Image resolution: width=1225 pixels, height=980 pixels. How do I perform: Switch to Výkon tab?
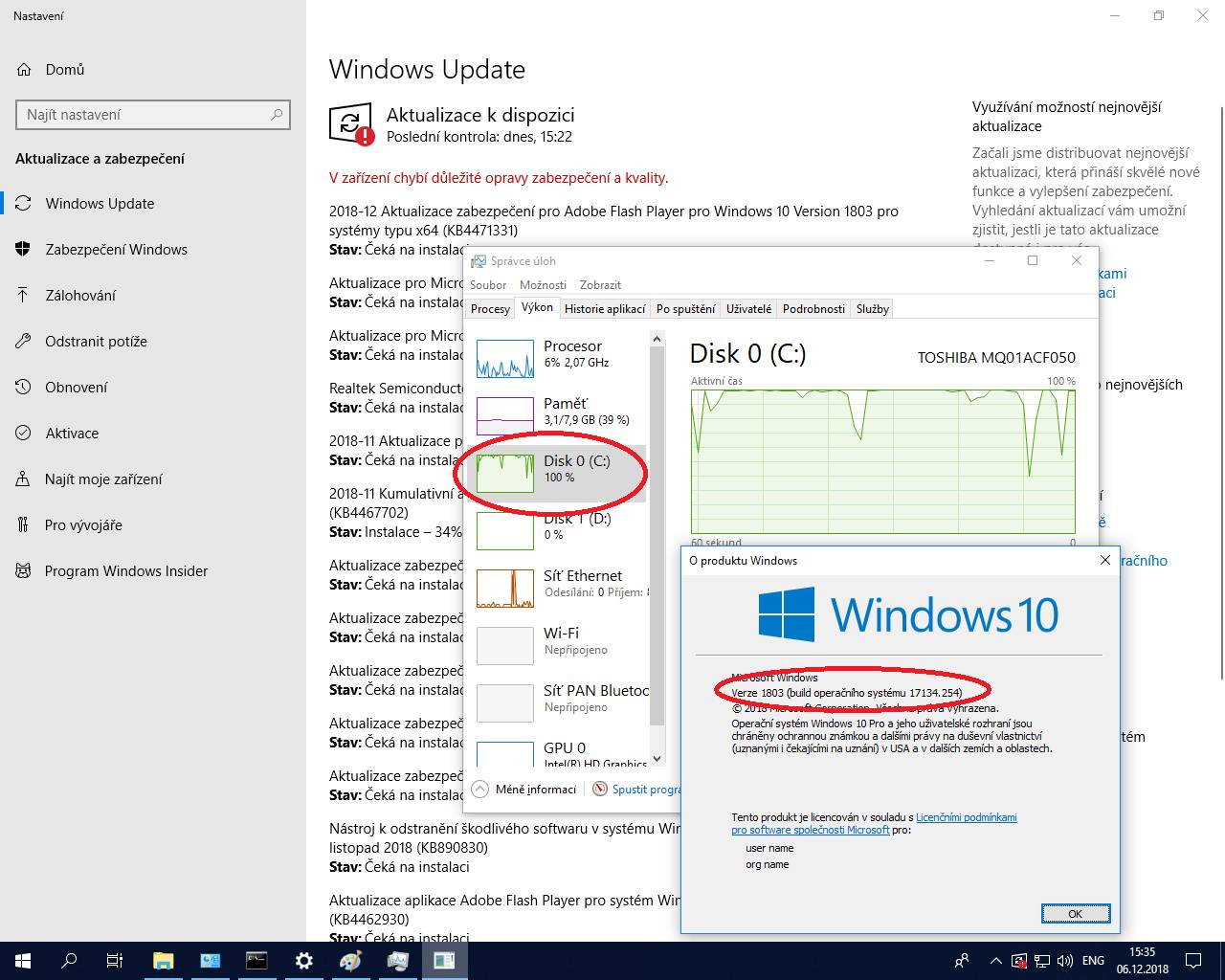click(x=537, y=307)
